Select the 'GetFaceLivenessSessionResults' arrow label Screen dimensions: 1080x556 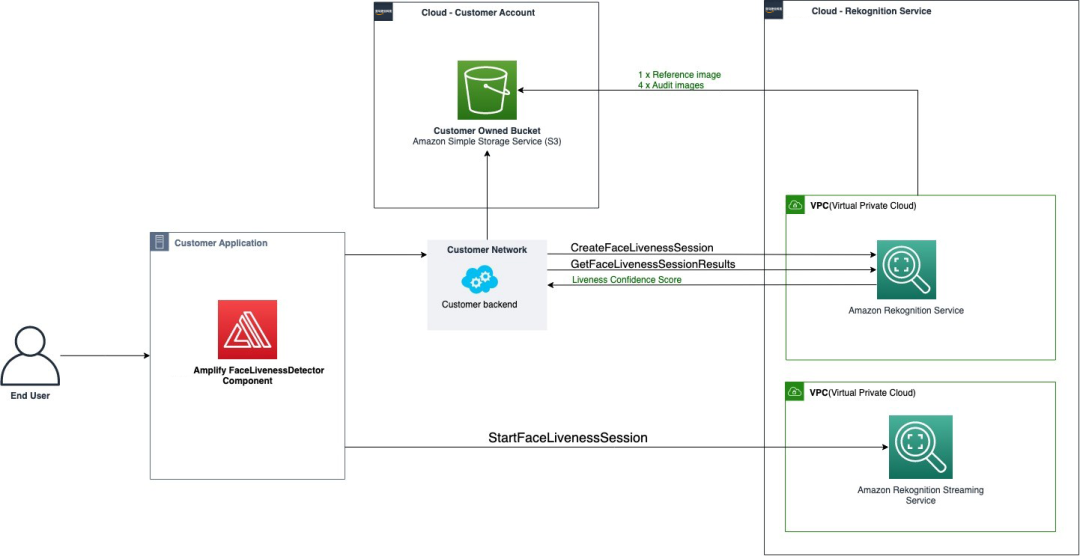pos(653,263)
